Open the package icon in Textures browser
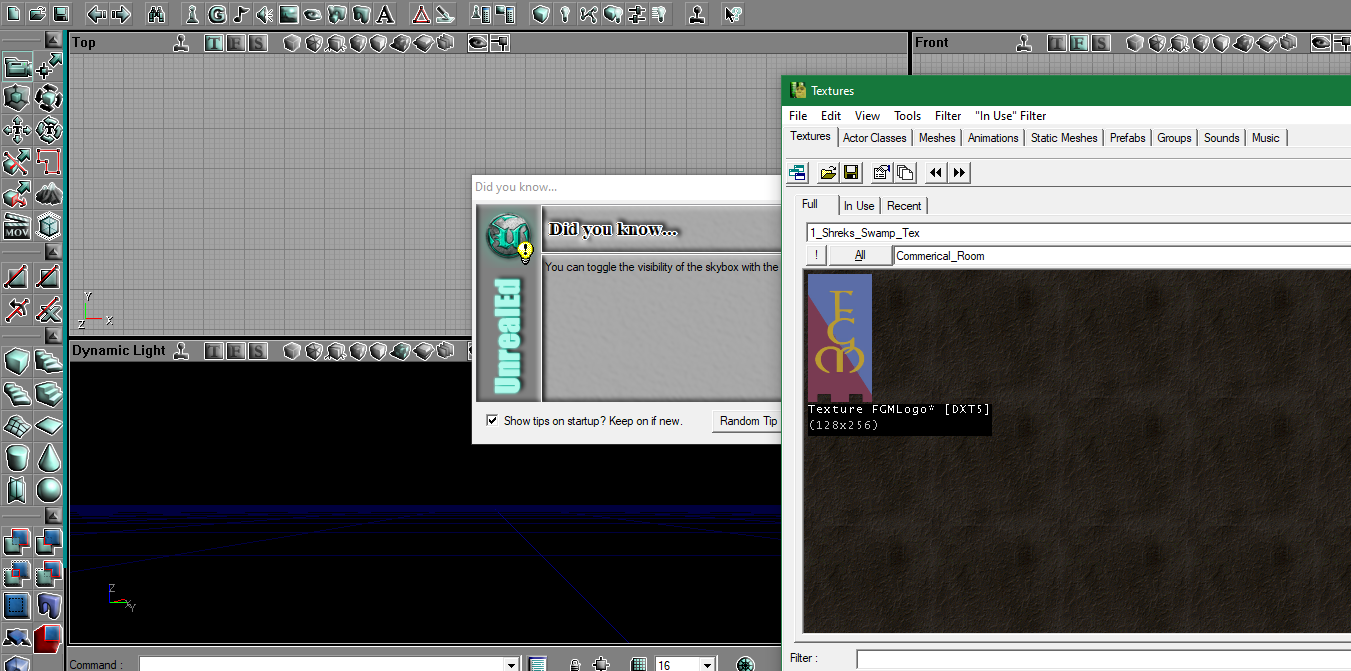 tap(827, 173)
